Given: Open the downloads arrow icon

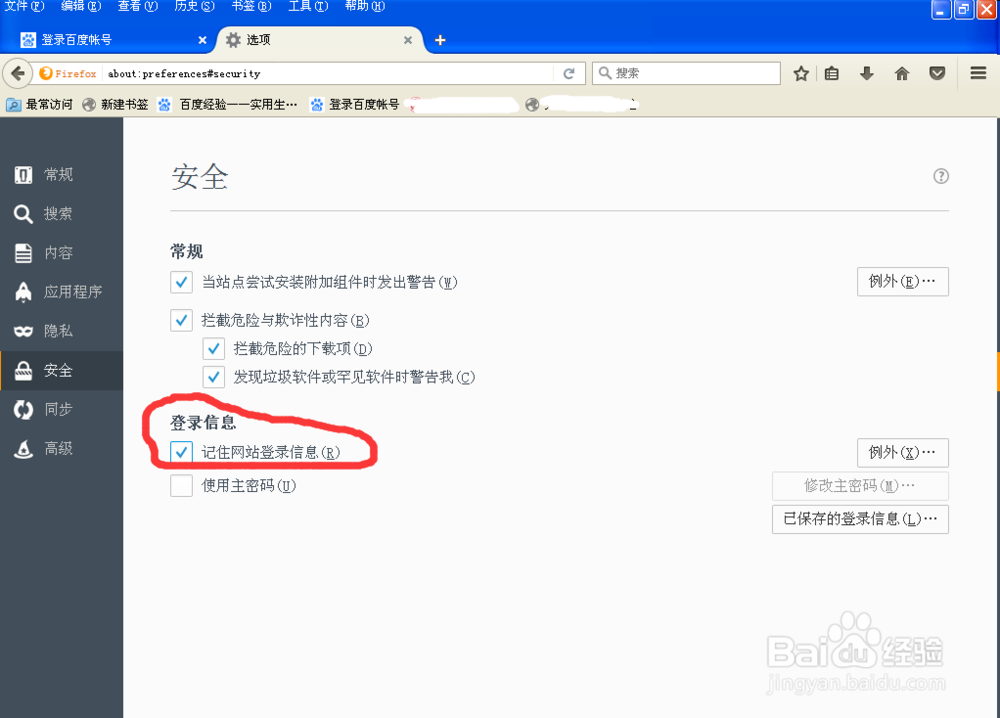Looking at the screenshot, I should pyautogui.click(x=867, y=73).
